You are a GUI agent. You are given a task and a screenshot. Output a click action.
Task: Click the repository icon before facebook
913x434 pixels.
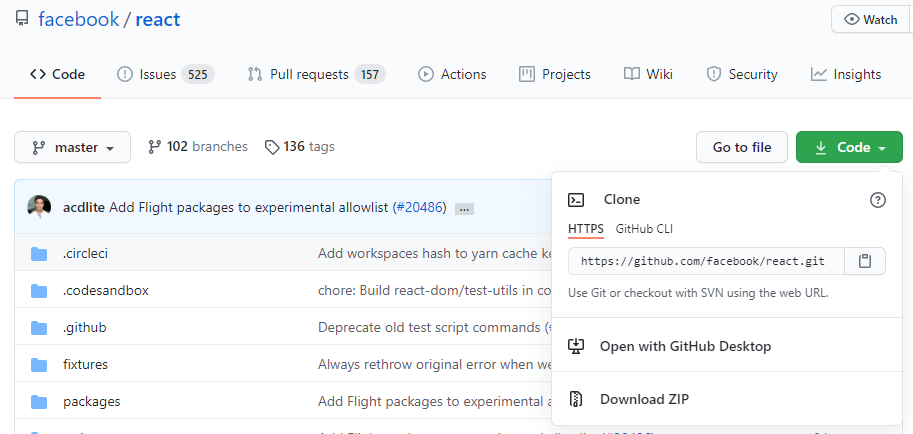22,19
